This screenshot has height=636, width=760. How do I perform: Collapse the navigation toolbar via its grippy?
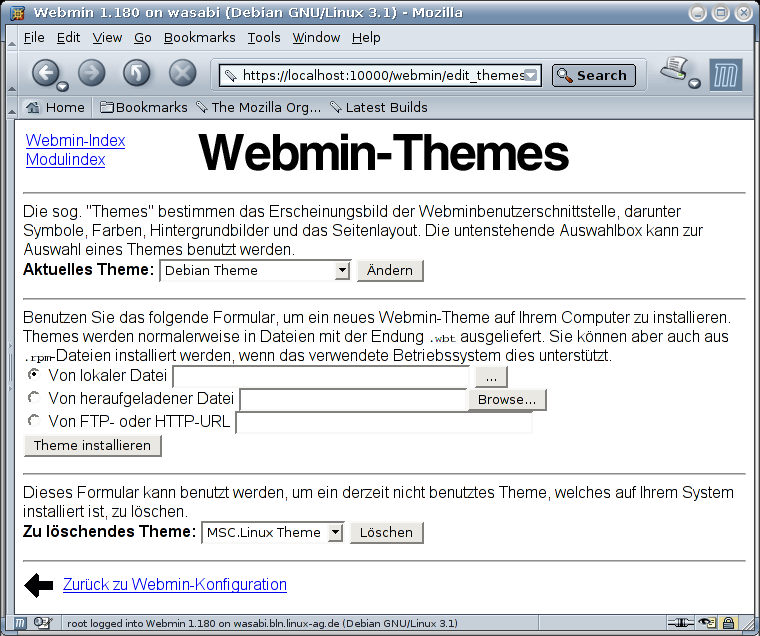12,73
